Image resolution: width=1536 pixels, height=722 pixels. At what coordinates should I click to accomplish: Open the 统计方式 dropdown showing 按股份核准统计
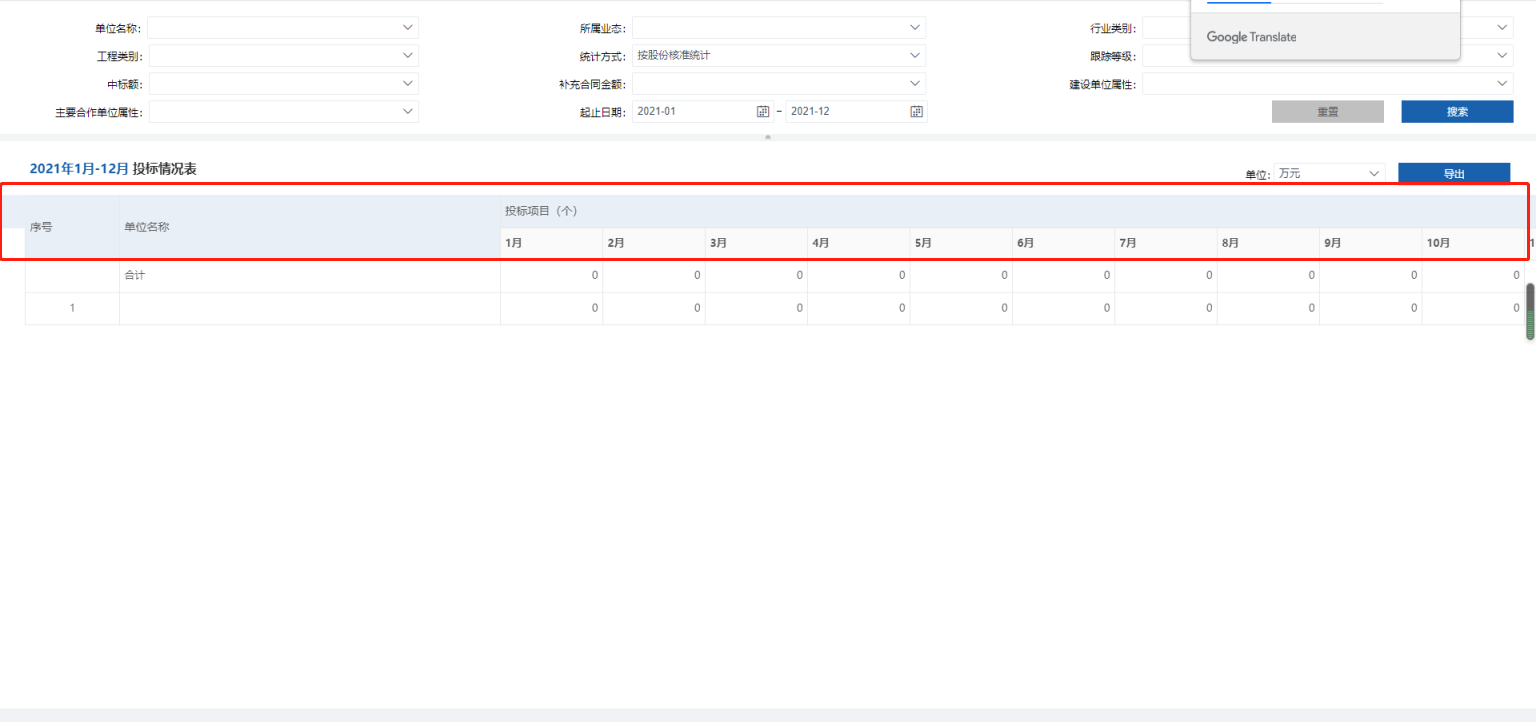[779, 56]
